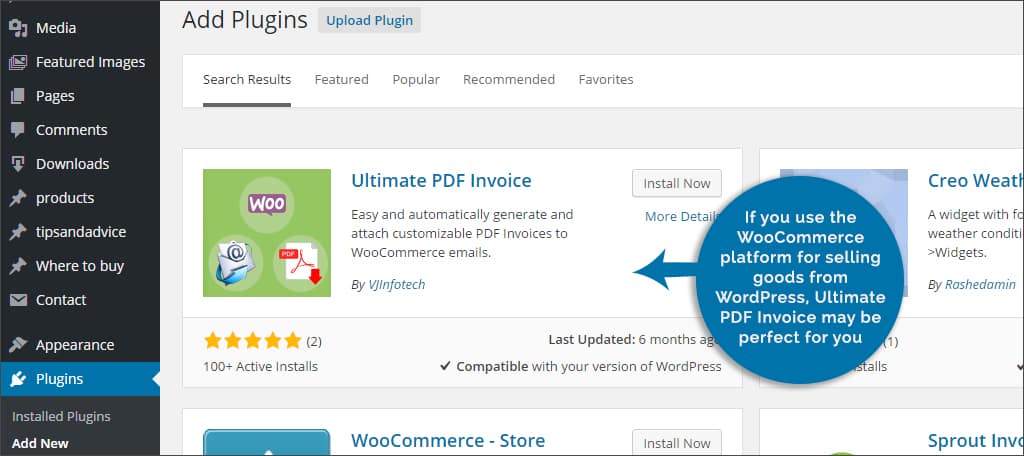Click the tipsandadvice pin icon
This screenshot has height=456, width=1024.
[18, 232]
